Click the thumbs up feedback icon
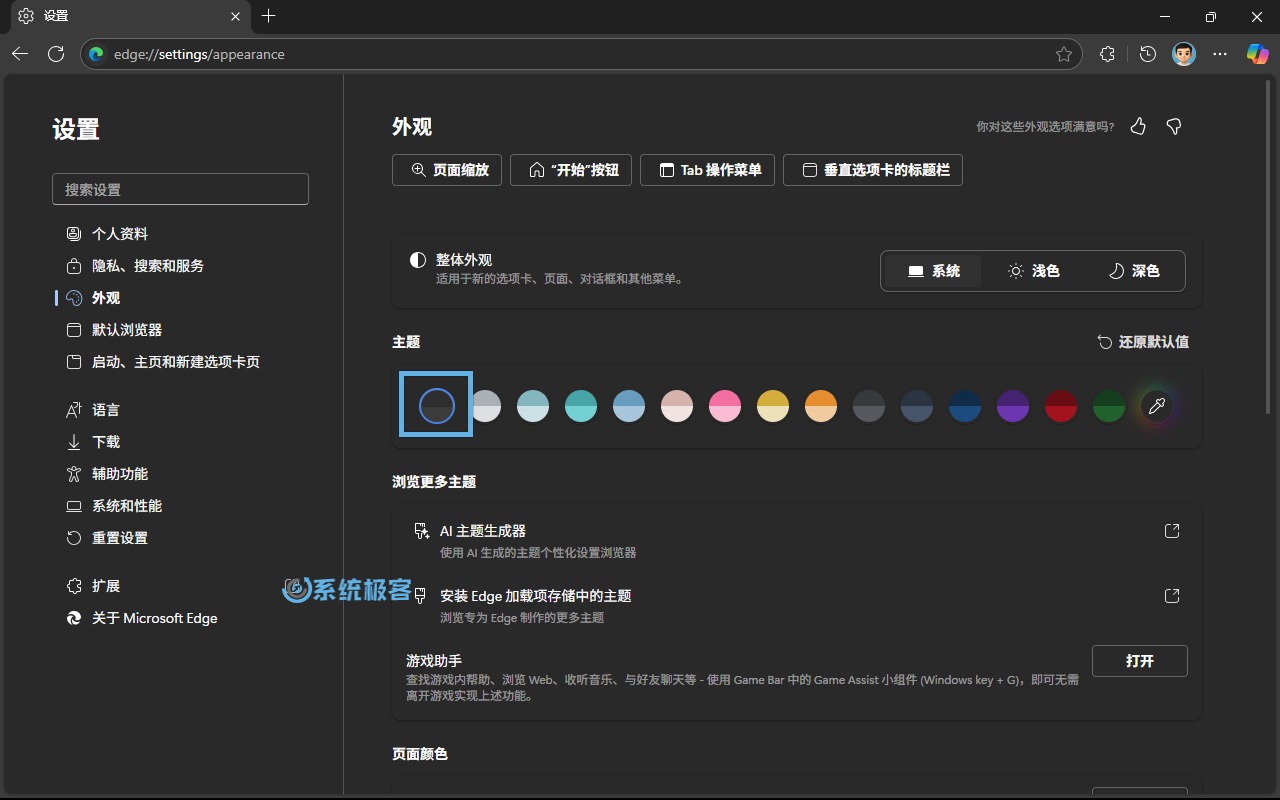 pyautogui.click(x=1138, y=126)
